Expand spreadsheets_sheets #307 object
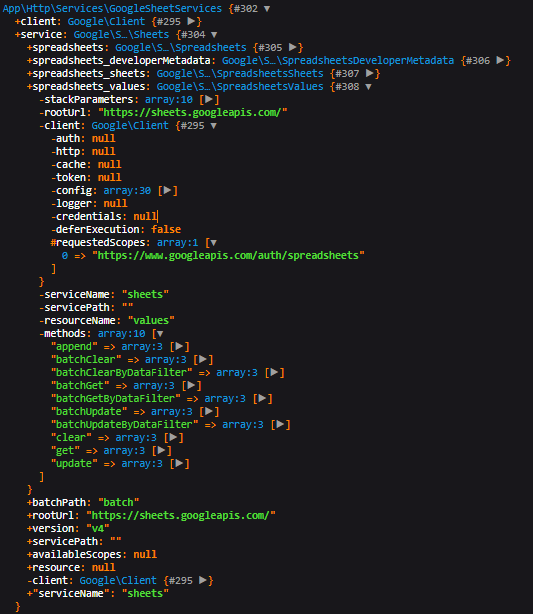This screenshot has width=533, height=614. 369,73
